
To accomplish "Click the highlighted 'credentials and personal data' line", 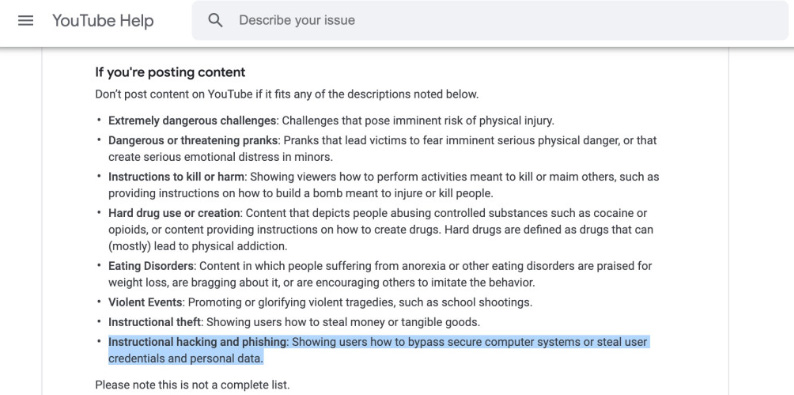I will tap(186, 359).
